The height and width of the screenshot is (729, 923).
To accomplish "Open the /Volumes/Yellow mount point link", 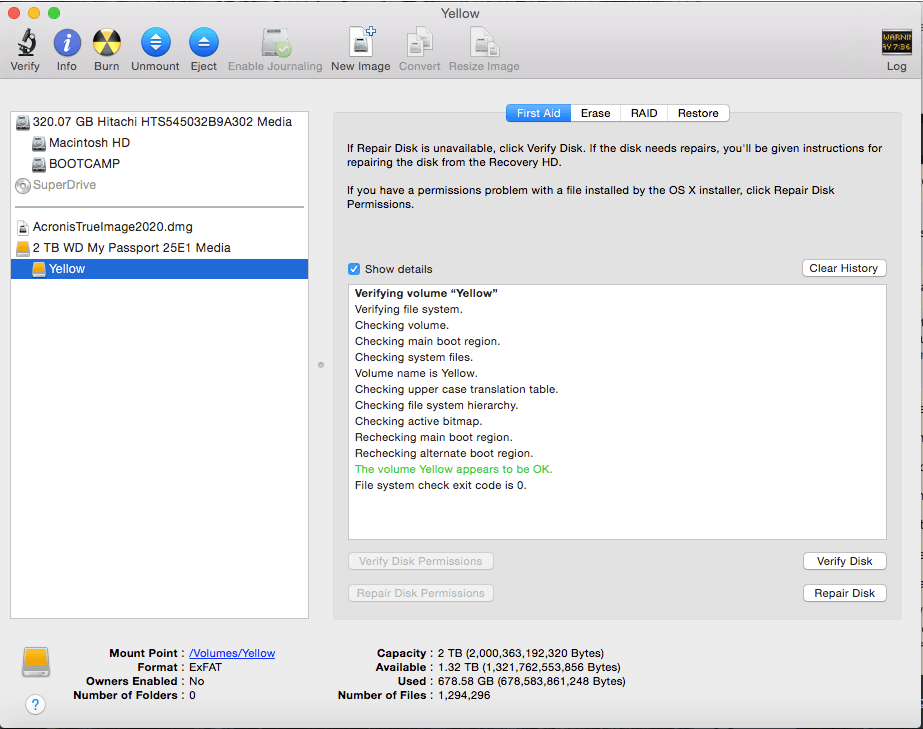I will (231, 653).
